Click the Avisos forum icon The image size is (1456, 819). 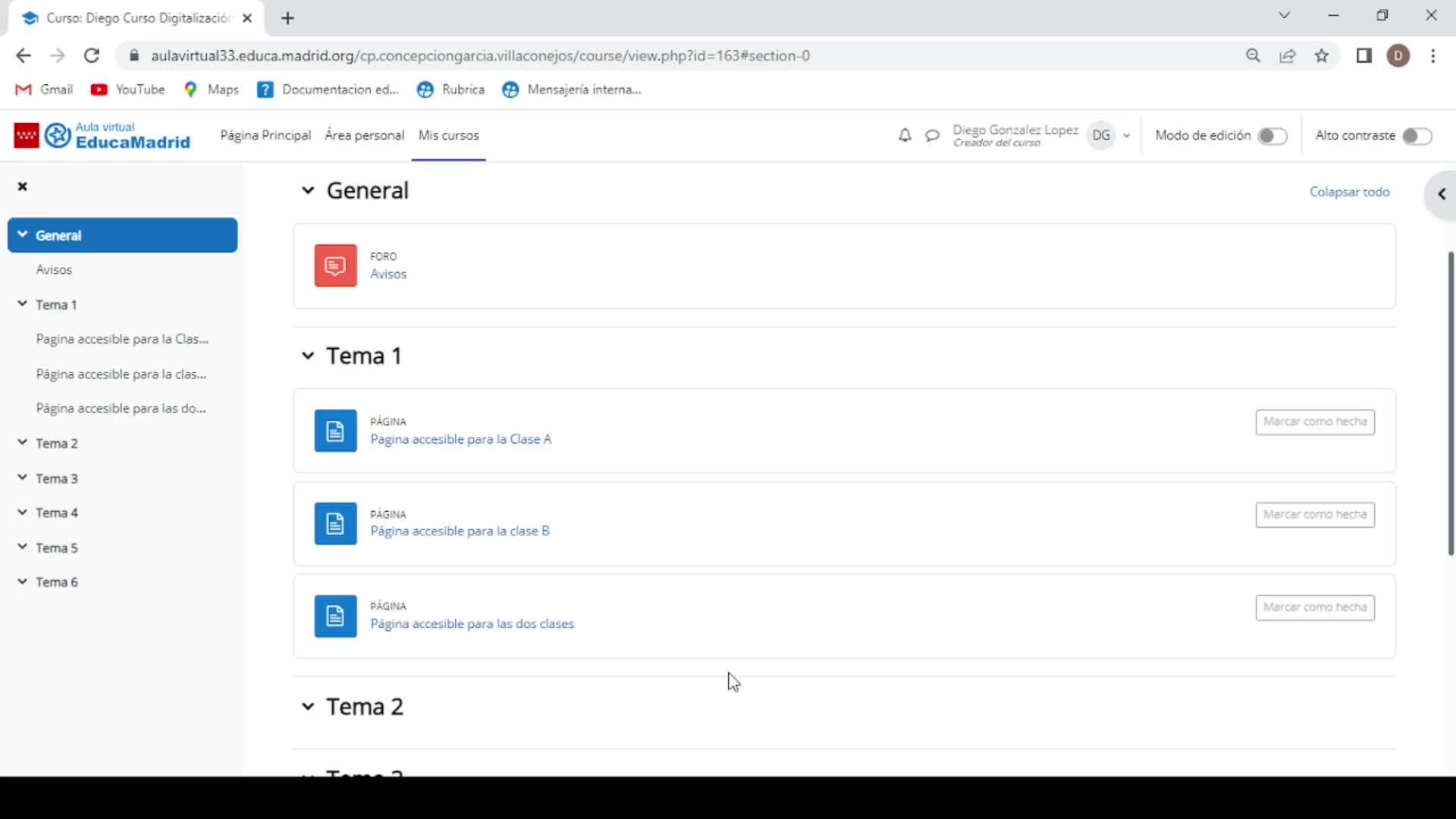tap(335, 265)
